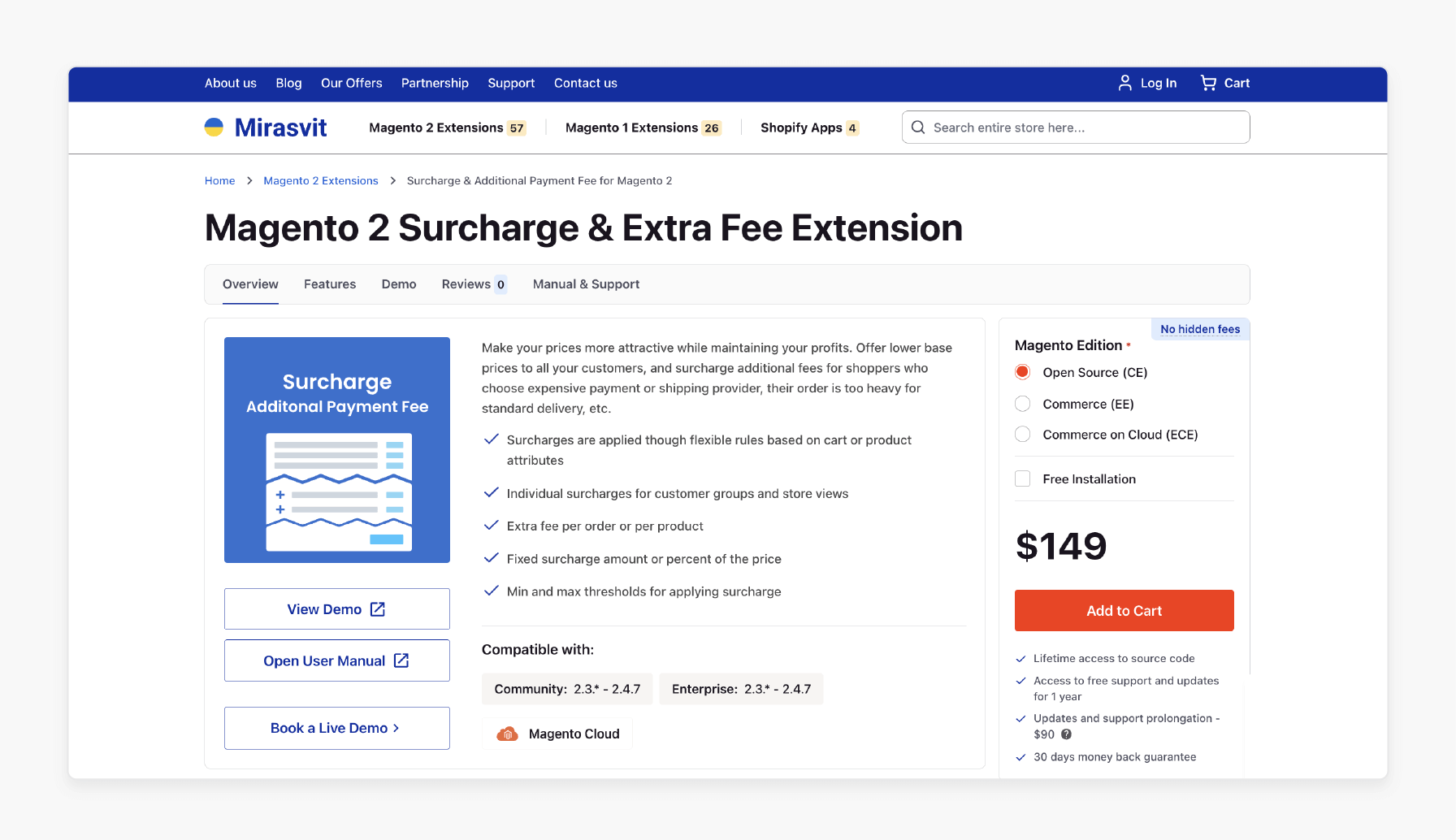Switch to the Overview tab
The image size is (1456, 840).
250,284
